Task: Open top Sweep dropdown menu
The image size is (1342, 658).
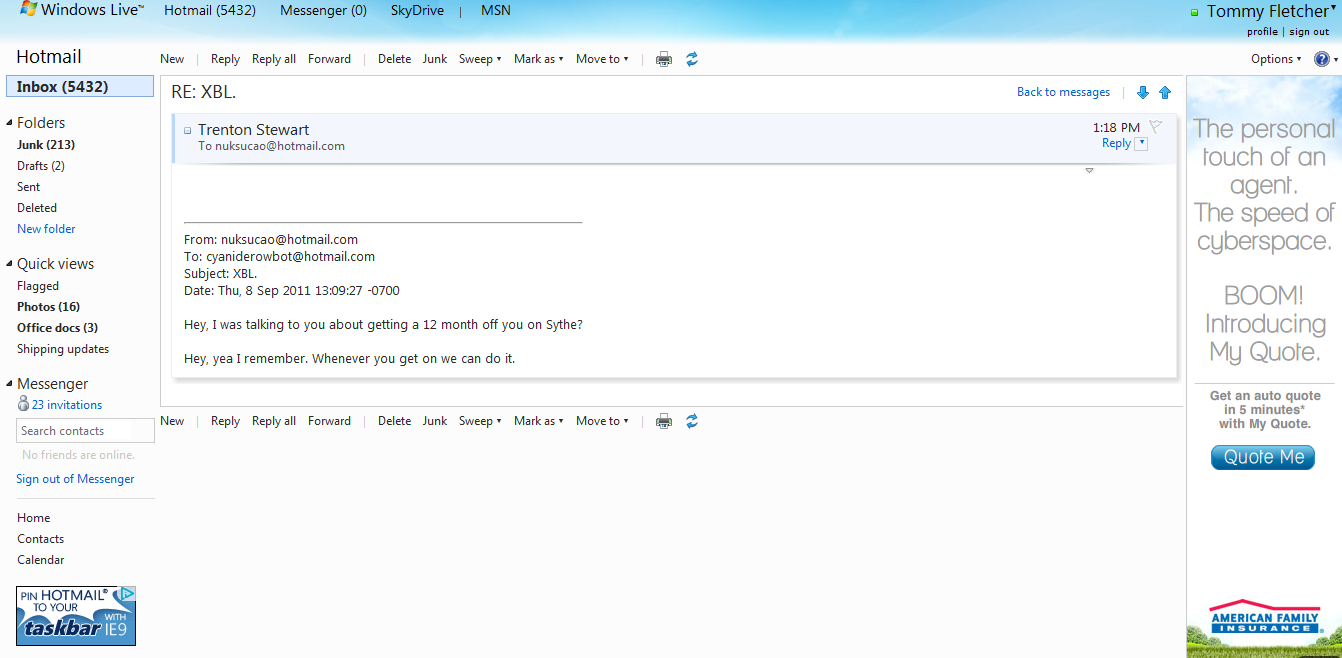Action: [x=480, y=59]
